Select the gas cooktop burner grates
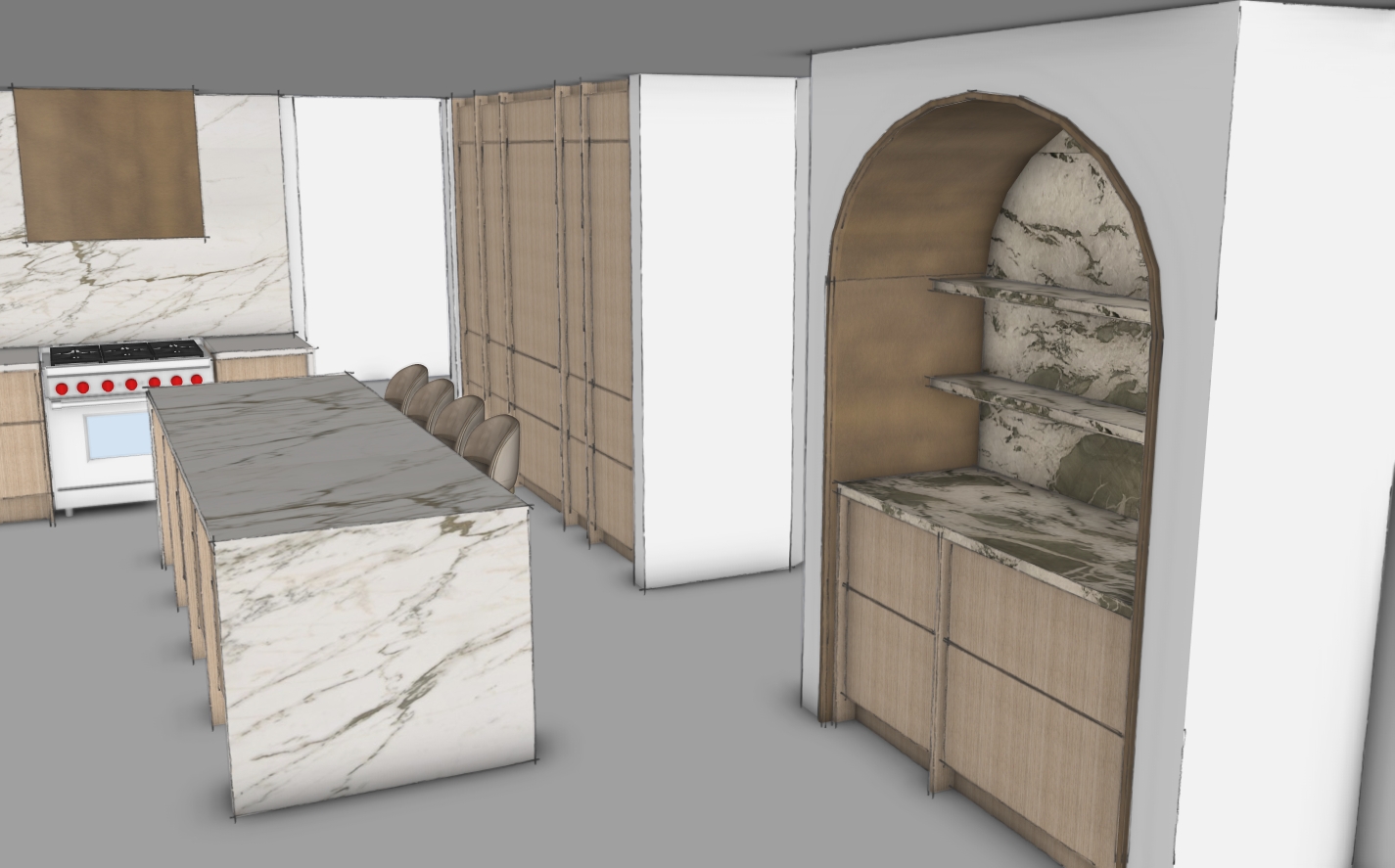This screenshot has height=868, width=1395. (125, 352)
